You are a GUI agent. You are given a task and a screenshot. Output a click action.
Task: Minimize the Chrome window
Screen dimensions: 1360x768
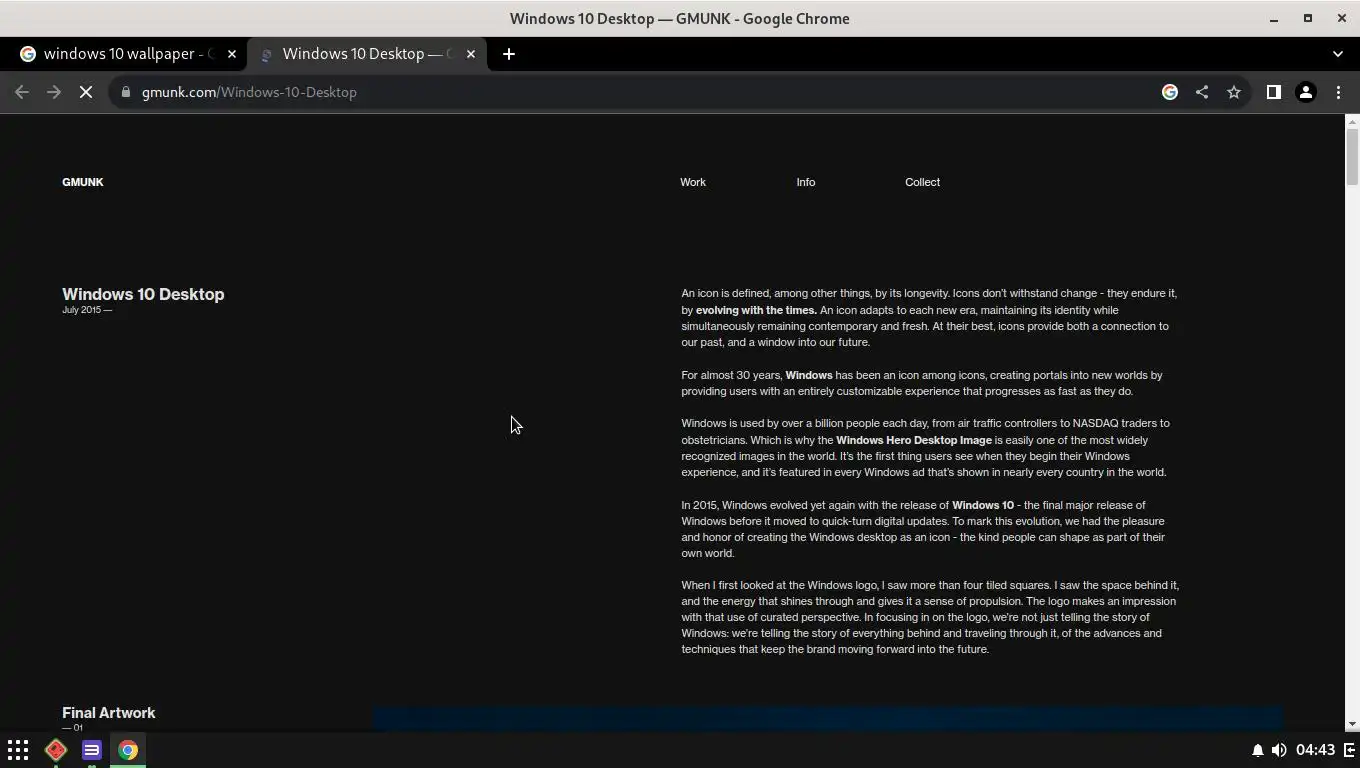point(1274,18)
